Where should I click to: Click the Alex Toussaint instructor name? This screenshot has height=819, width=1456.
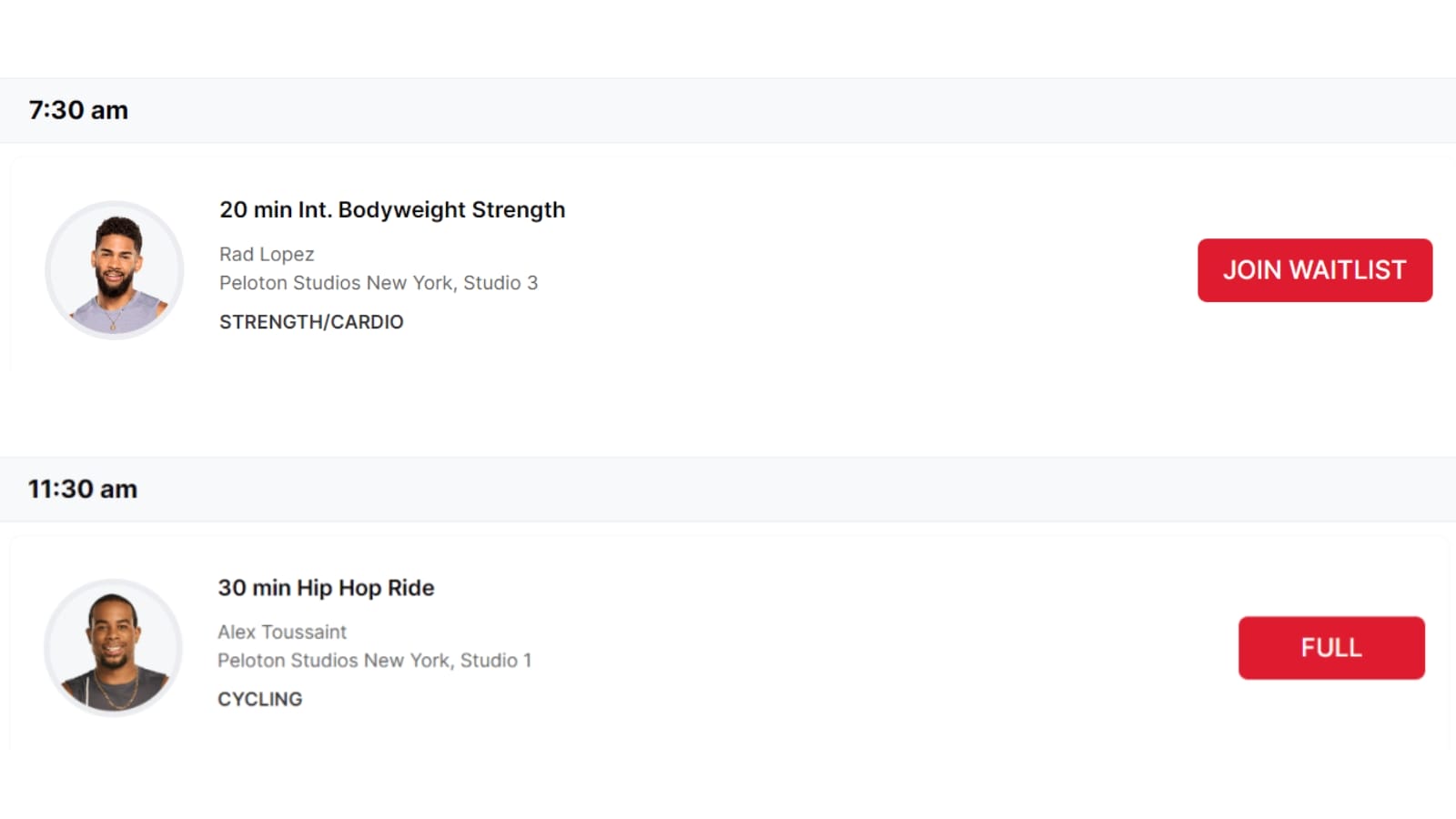tap(282, 632)
